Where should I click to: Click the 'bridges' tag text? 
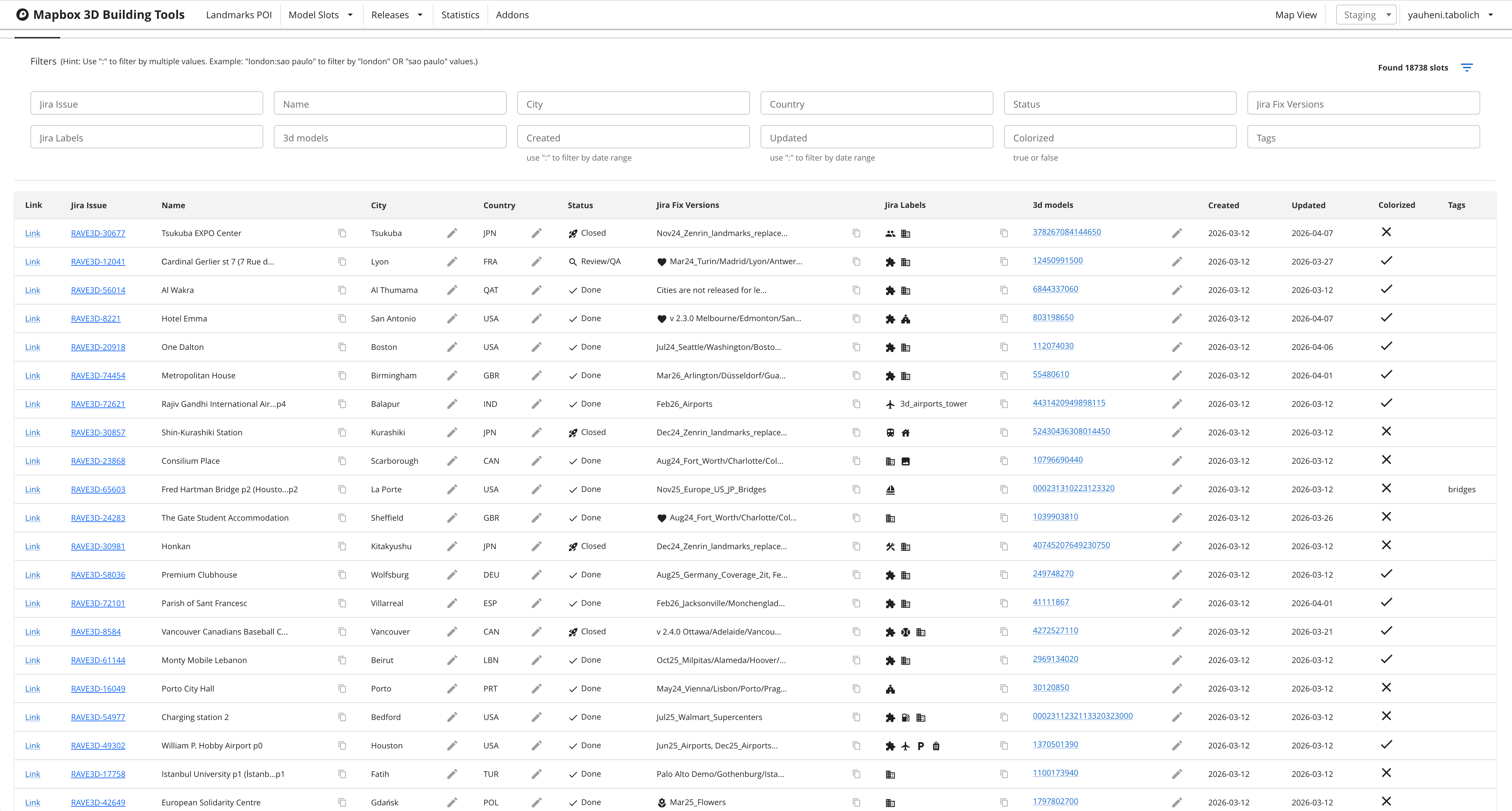click(x=1462, y=490)
